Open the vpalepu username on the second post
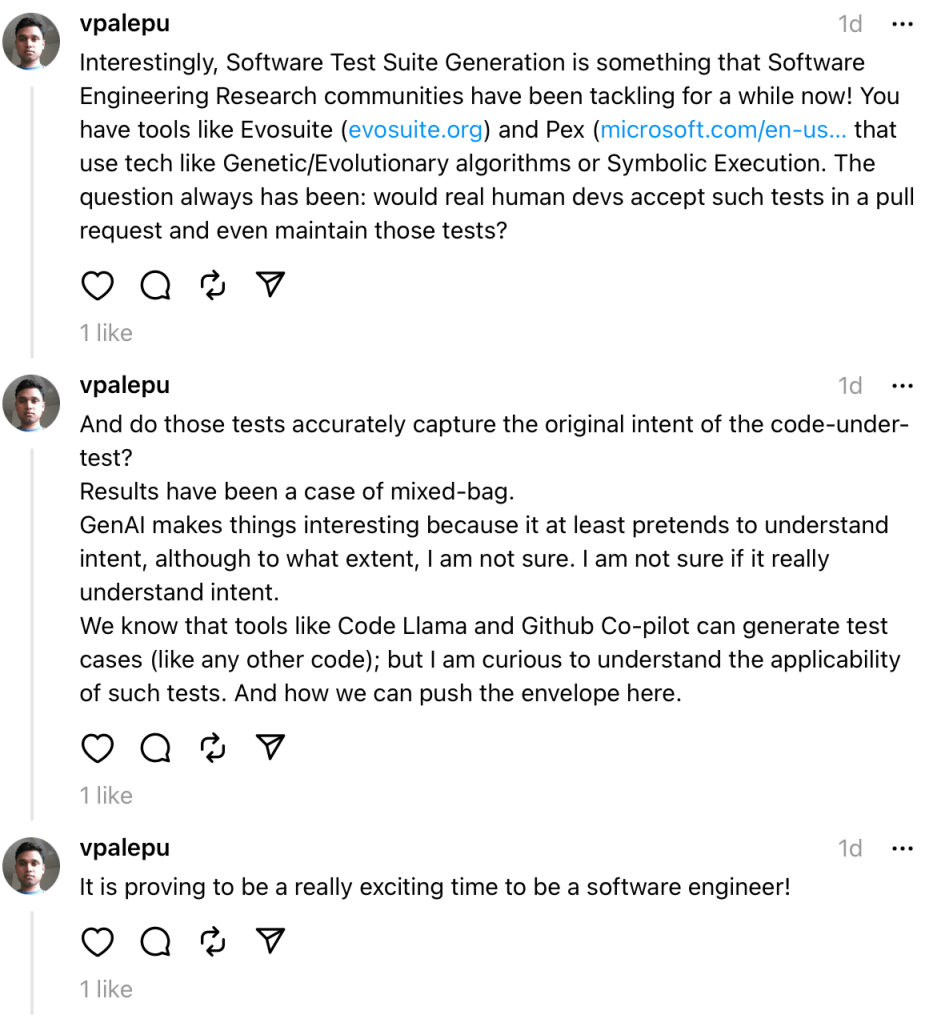The width and height of the screenshot is (925, 1023). click(124, 386)
